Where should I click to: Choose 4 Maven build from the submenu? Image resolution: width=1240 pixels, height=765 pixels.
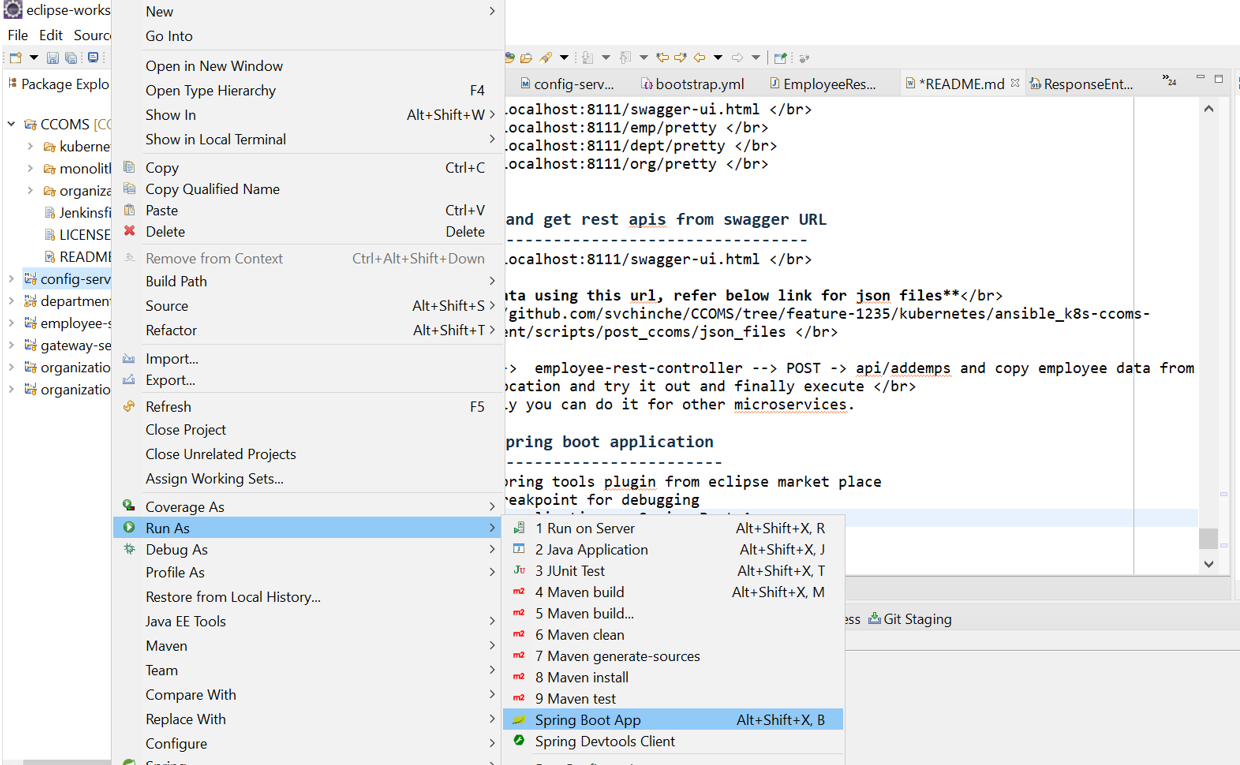tap(673, 592)
